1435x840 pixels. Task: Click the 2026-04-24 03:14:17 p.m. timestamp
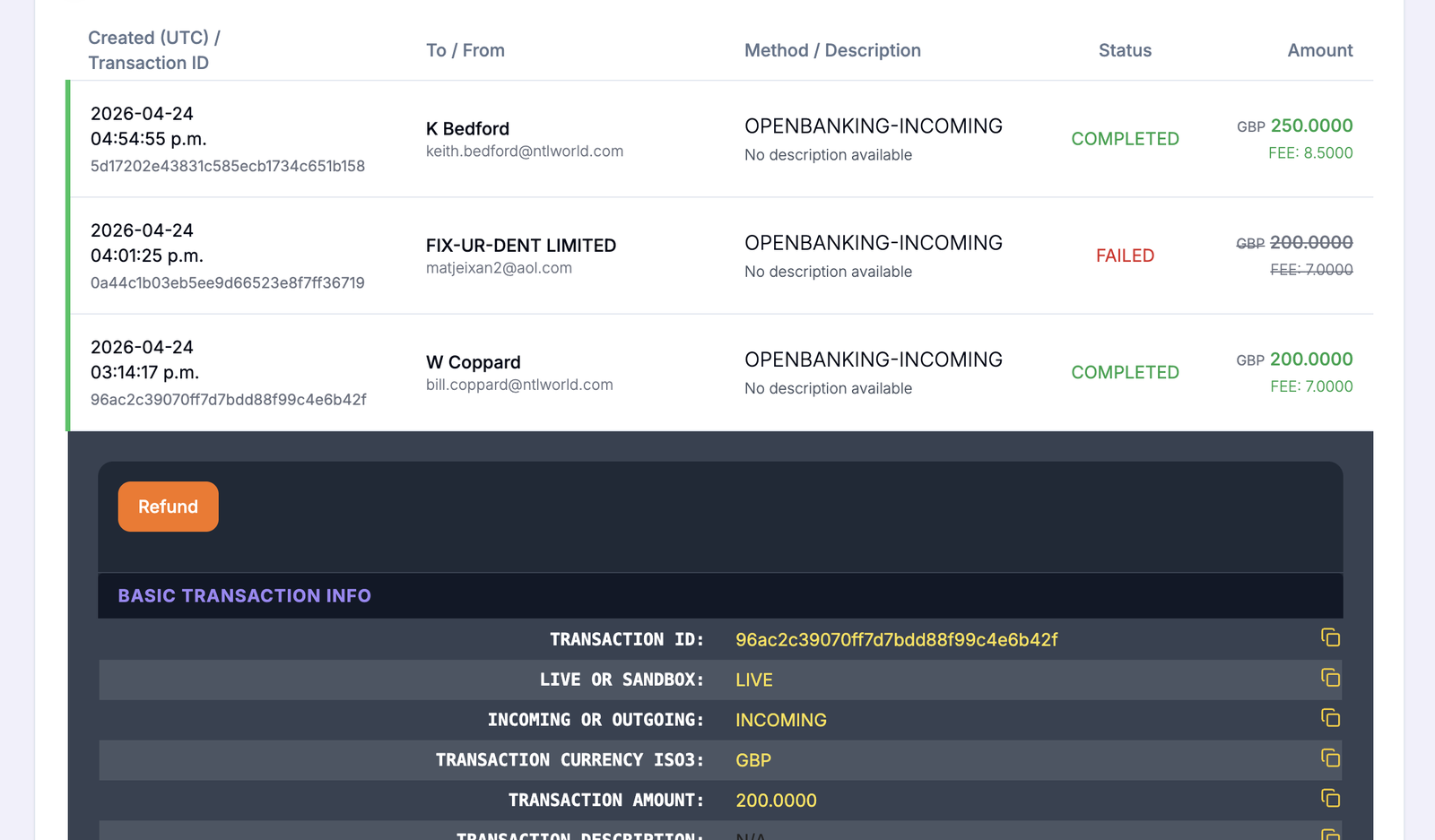click(144, 359)
